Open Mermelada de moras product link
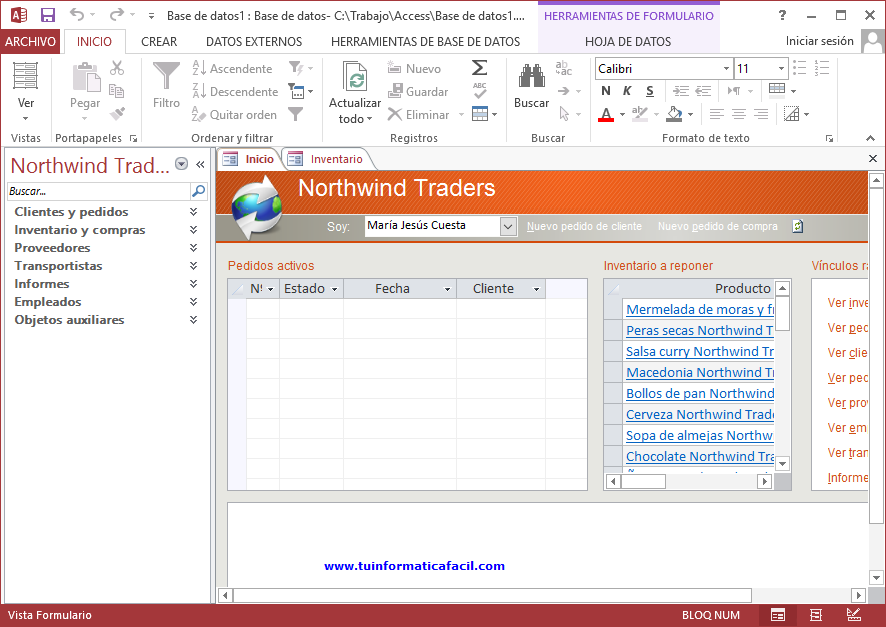This screenshot has height=627, width=886. tap(700, 310)
